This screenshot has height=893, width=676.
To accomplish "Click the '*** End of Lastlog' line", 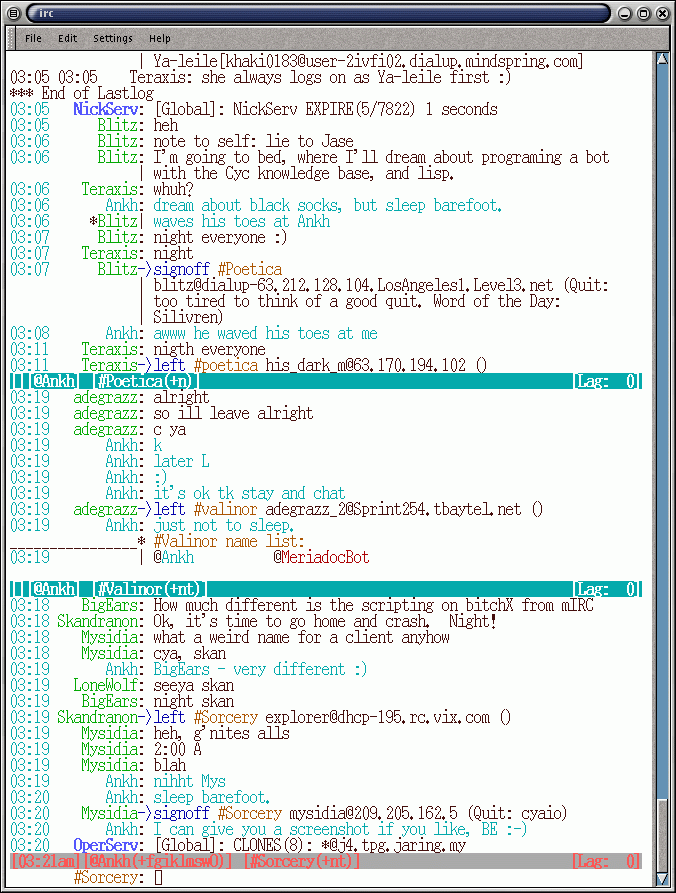I will 82,93.
